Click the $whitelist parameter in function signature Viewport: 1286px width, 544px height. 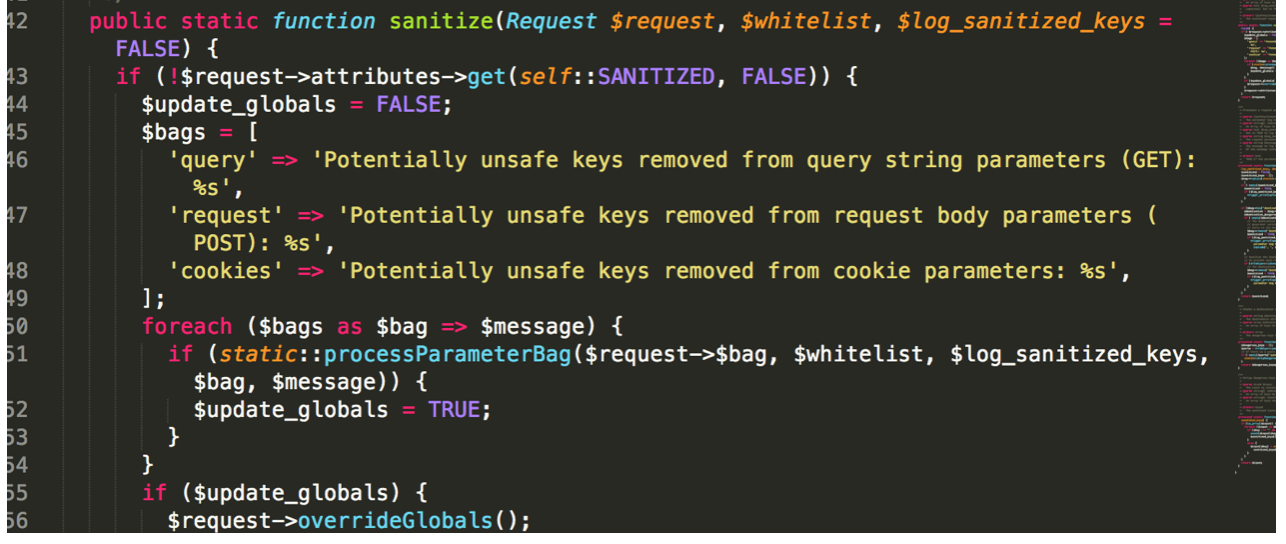(806, 21)
